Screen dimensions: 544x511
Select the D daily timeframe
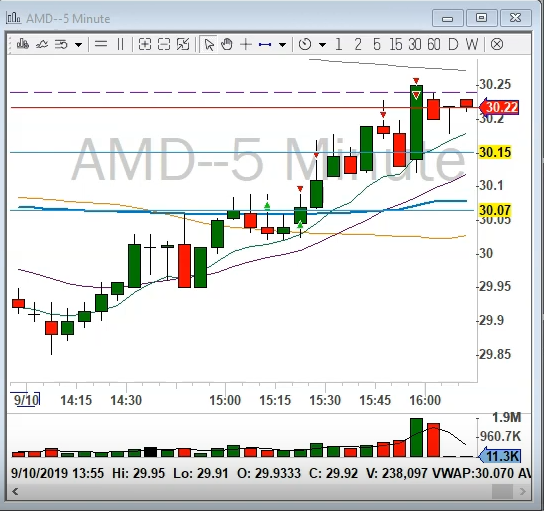click(x=453, y=44)
